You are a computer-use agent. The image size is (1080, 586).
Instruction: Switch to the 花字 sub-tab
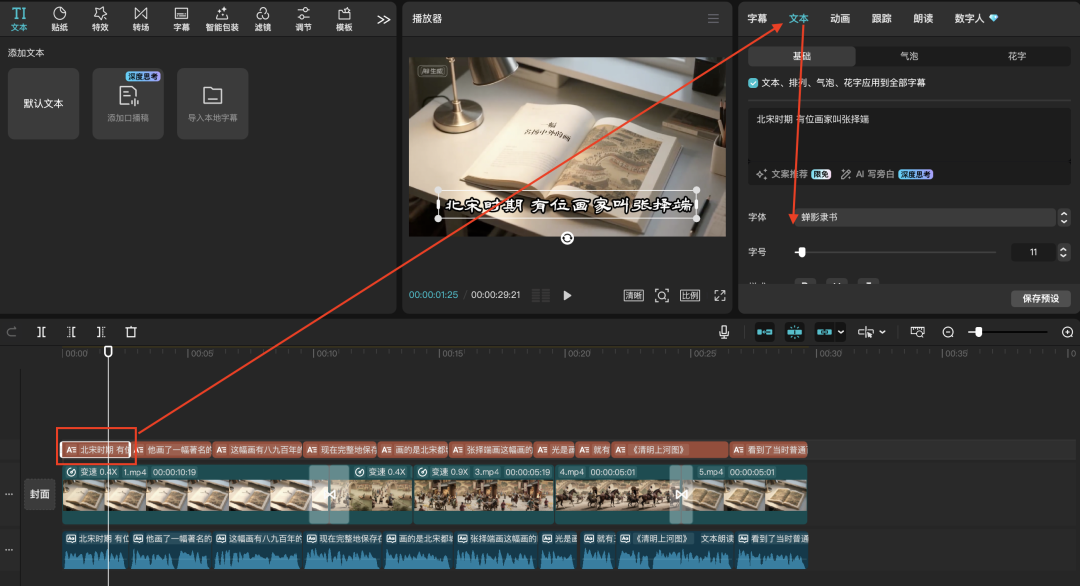(1017, 56)
